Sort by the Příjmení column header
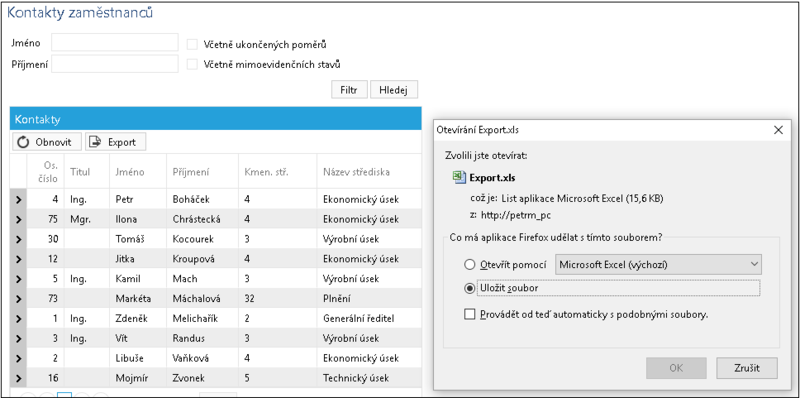 point(202,172)
